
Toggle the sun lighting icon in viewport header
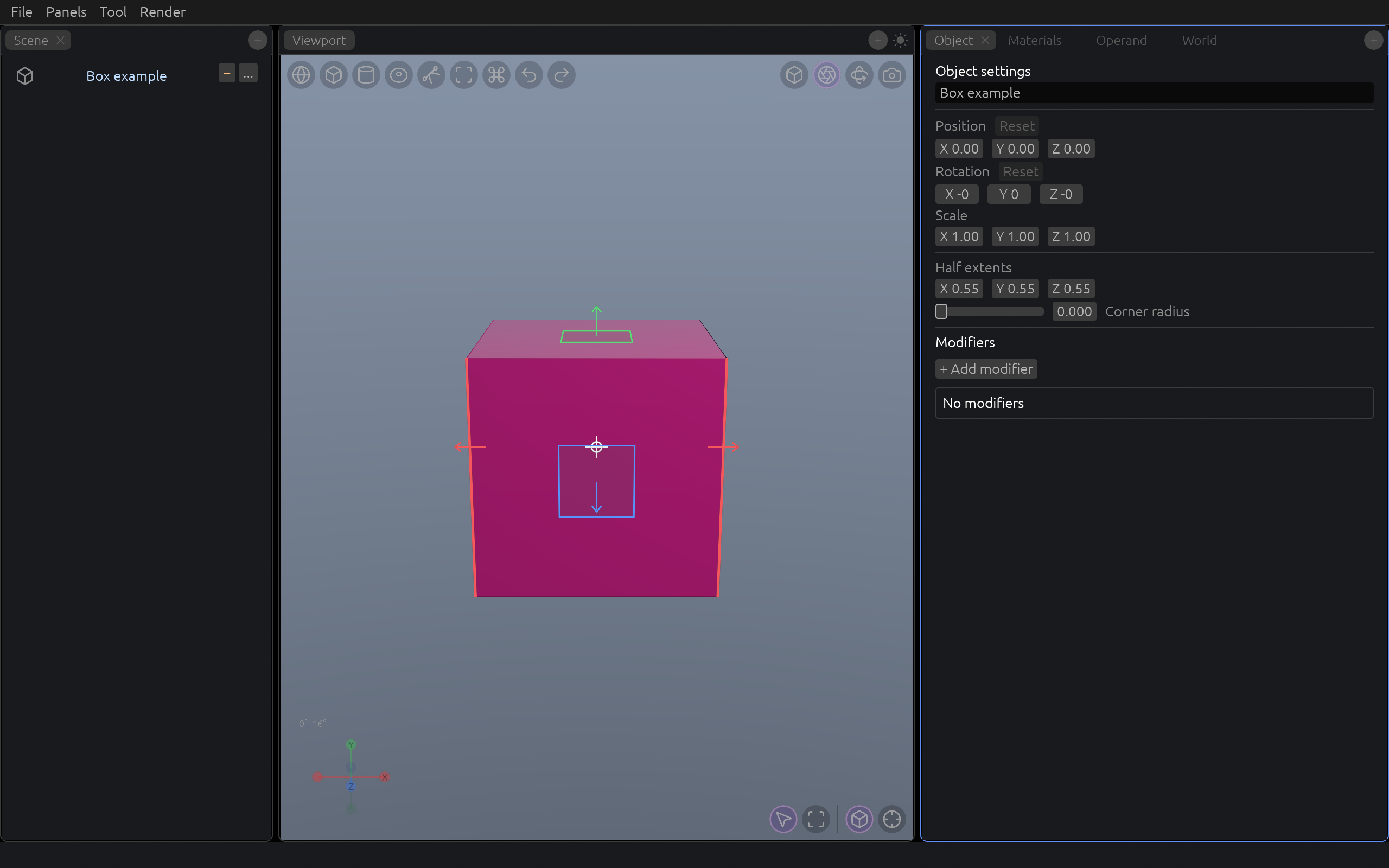pos(901,40)
